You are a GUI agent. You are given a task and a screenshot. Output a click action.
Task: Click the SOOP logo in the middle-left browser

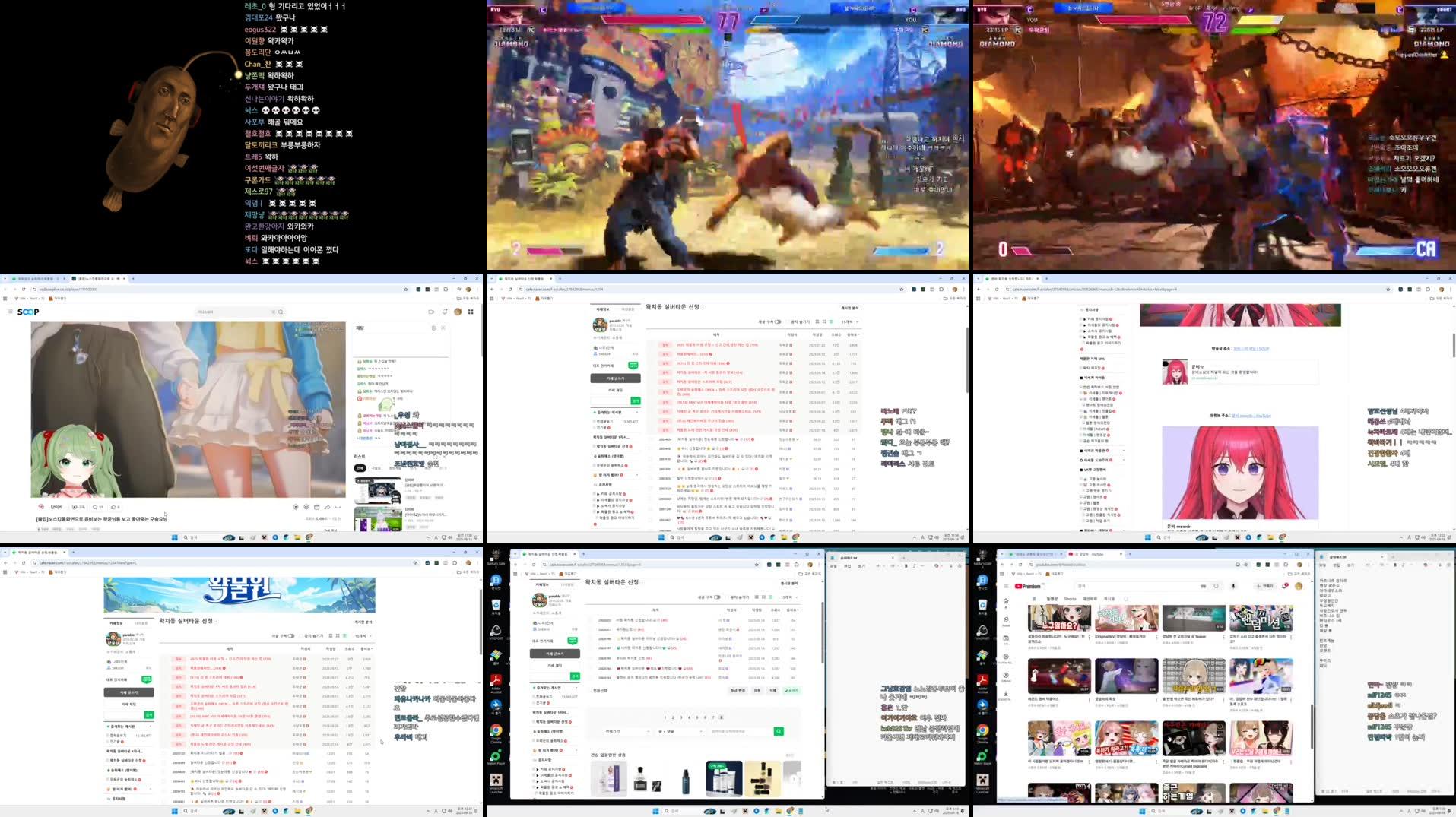pyautogui.click(x=28, y=312)
